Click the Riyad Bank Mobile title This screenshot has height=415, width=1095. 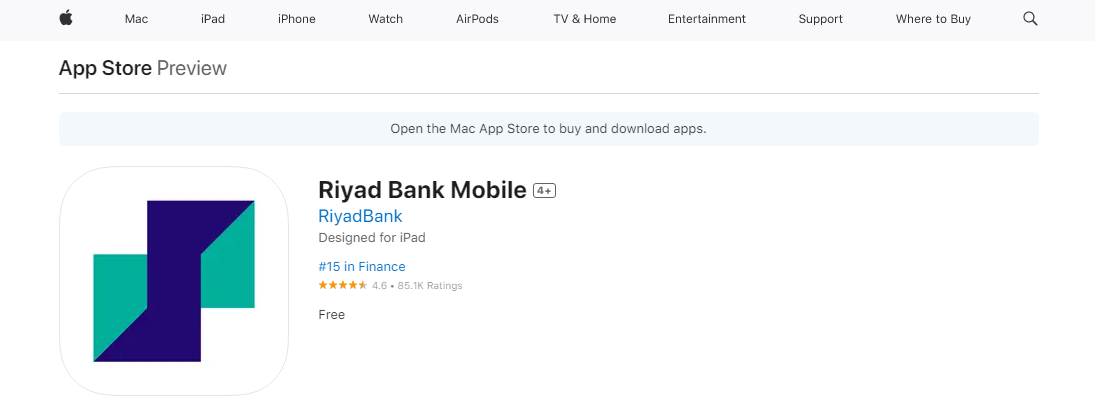point(422,190)
